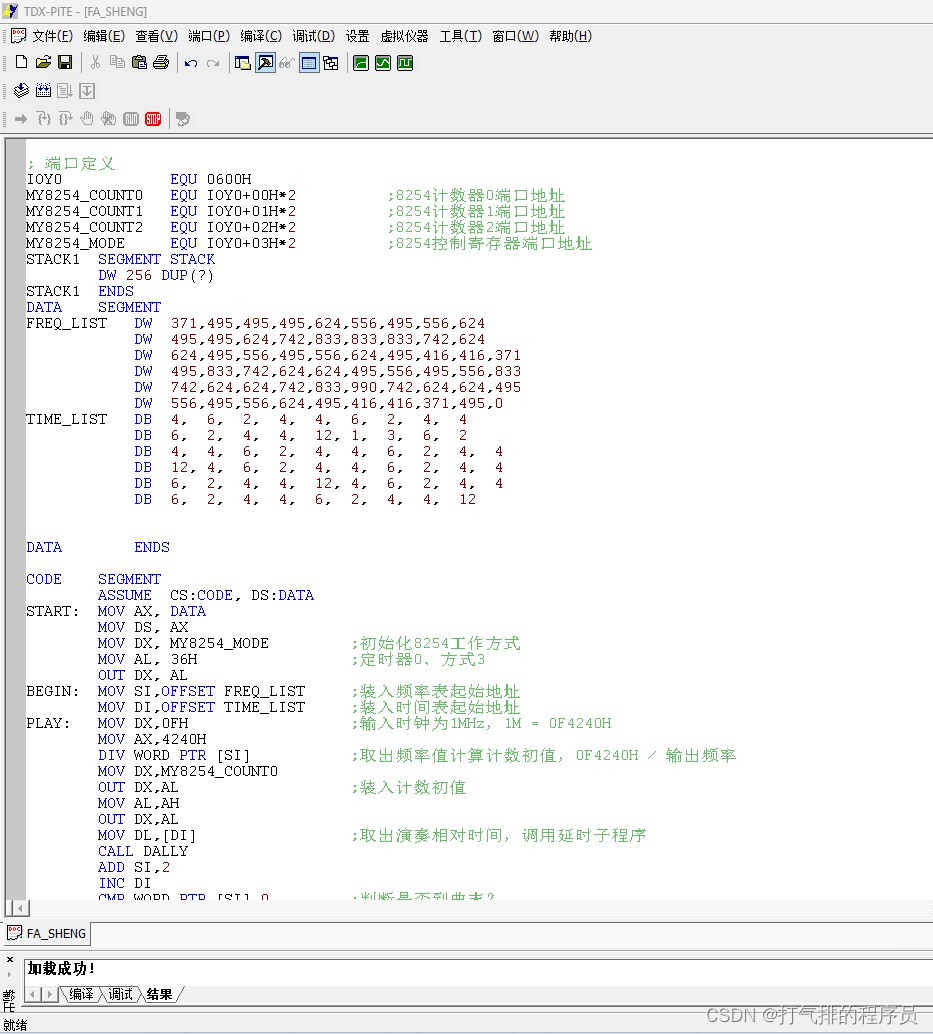The image size is (933, 1034).
Task: Paste clipboard contents
Action: tap(140, 62)
